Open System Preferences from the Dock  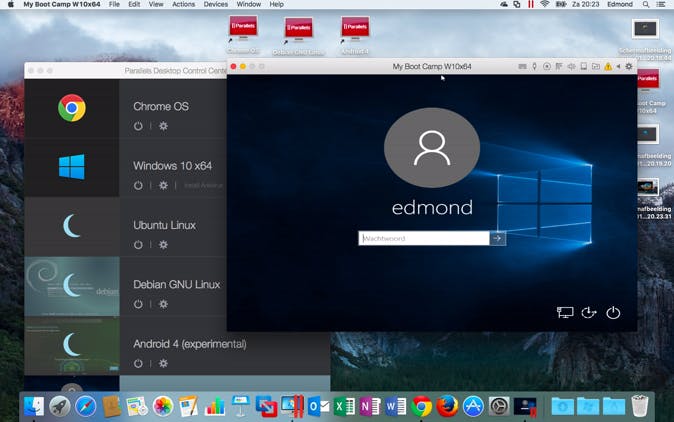coord(499,406)
